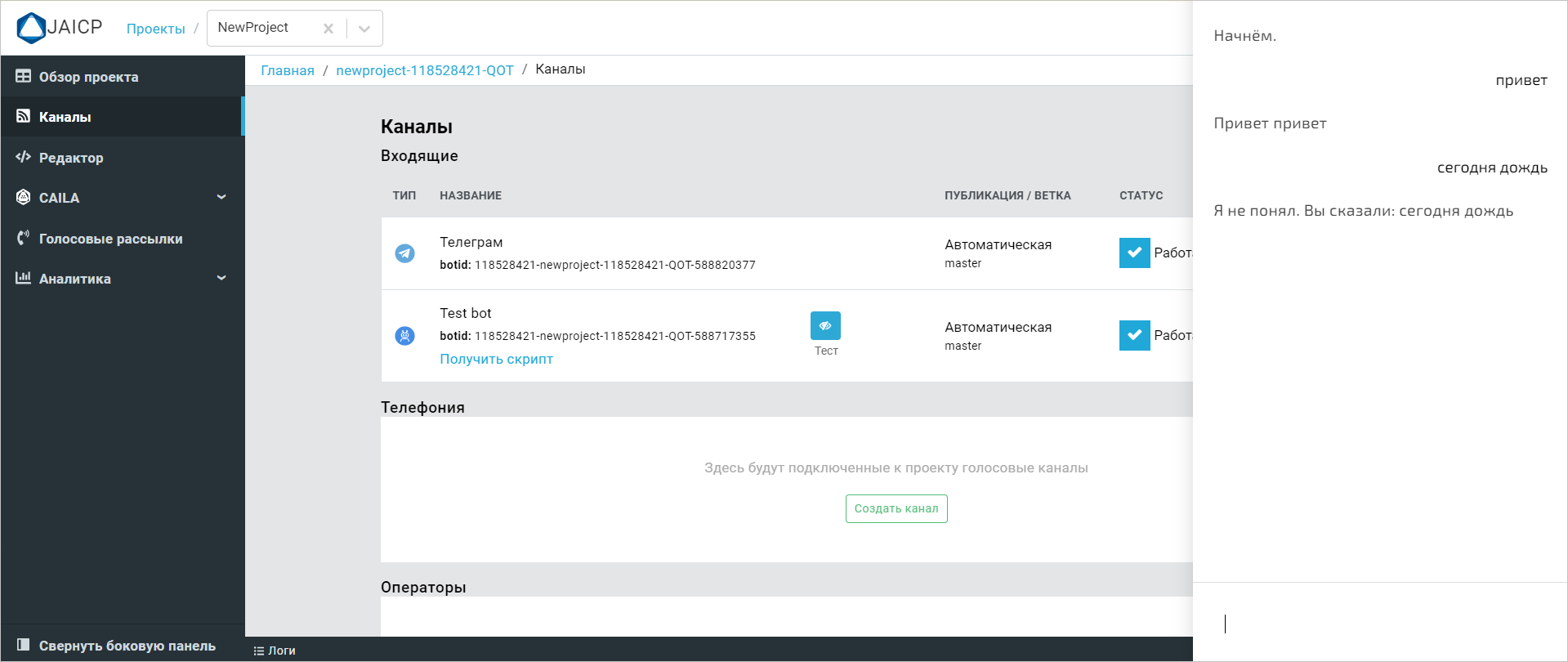Click Телеграм botid text
This screenshot has height=662, width=1568.
pyautogui.click(x=597, y=265)
